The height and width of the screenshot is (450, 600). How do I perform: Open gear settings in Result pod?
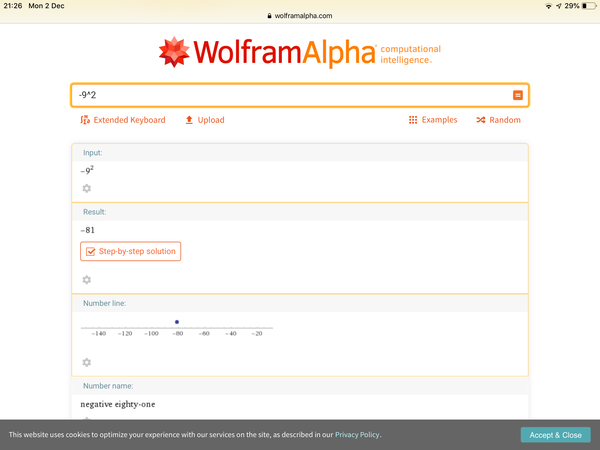(87, 280)
